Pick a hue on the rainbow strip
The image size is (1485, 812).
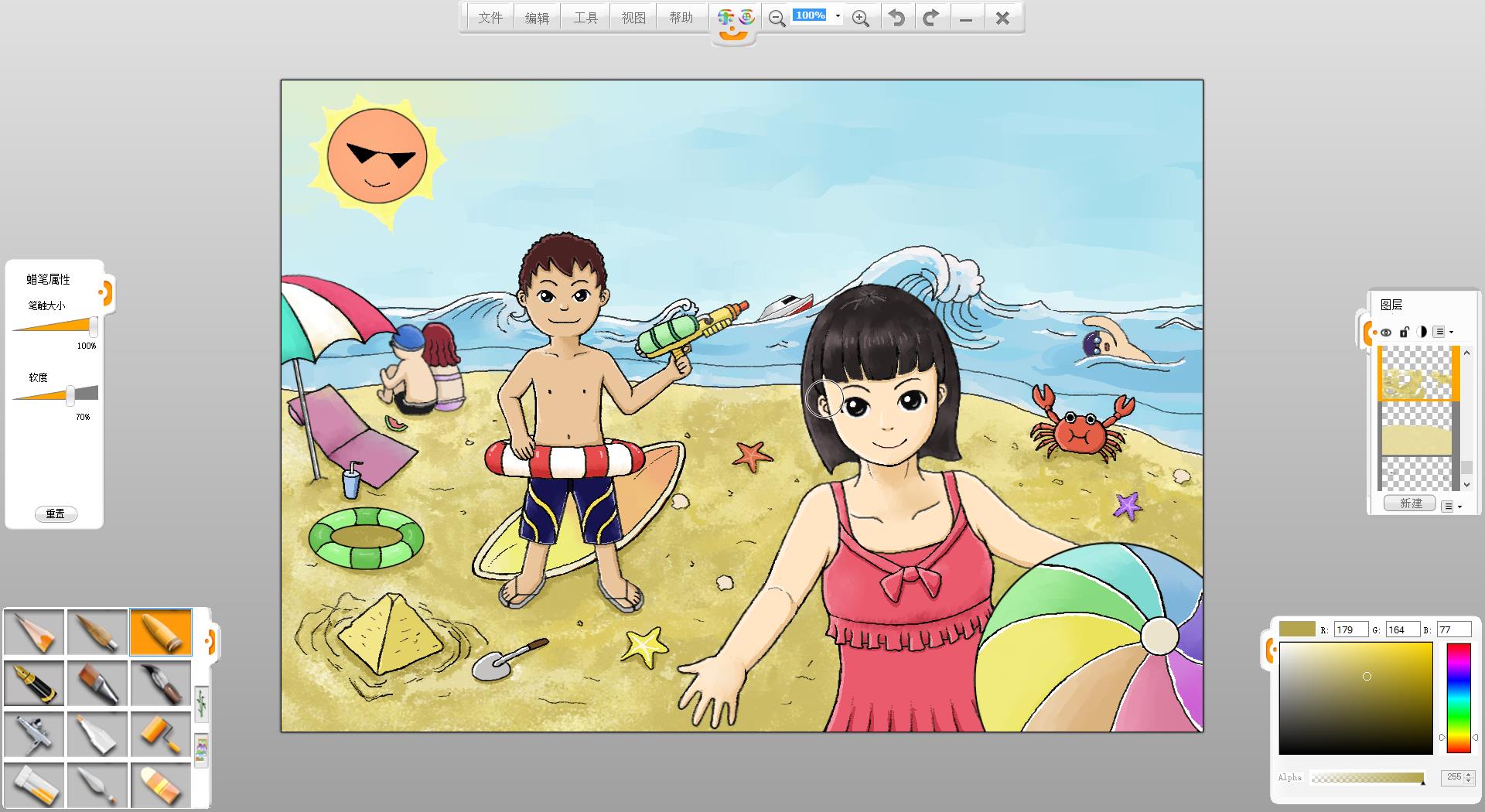pos(1458,696)
